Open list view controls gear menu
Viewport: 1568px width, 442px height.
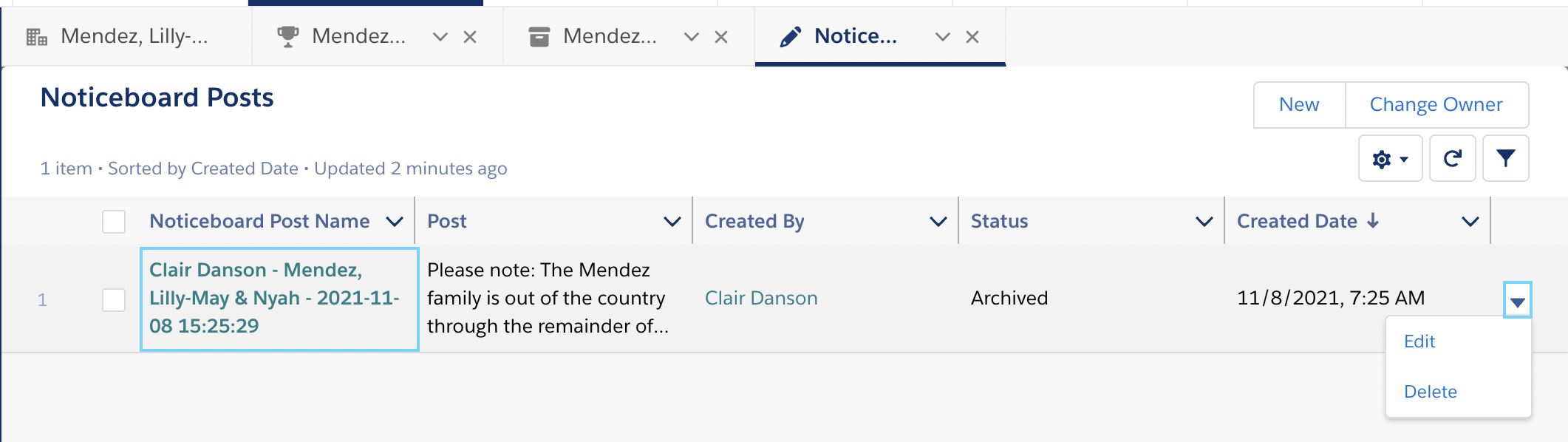[x=1390, y=159]
